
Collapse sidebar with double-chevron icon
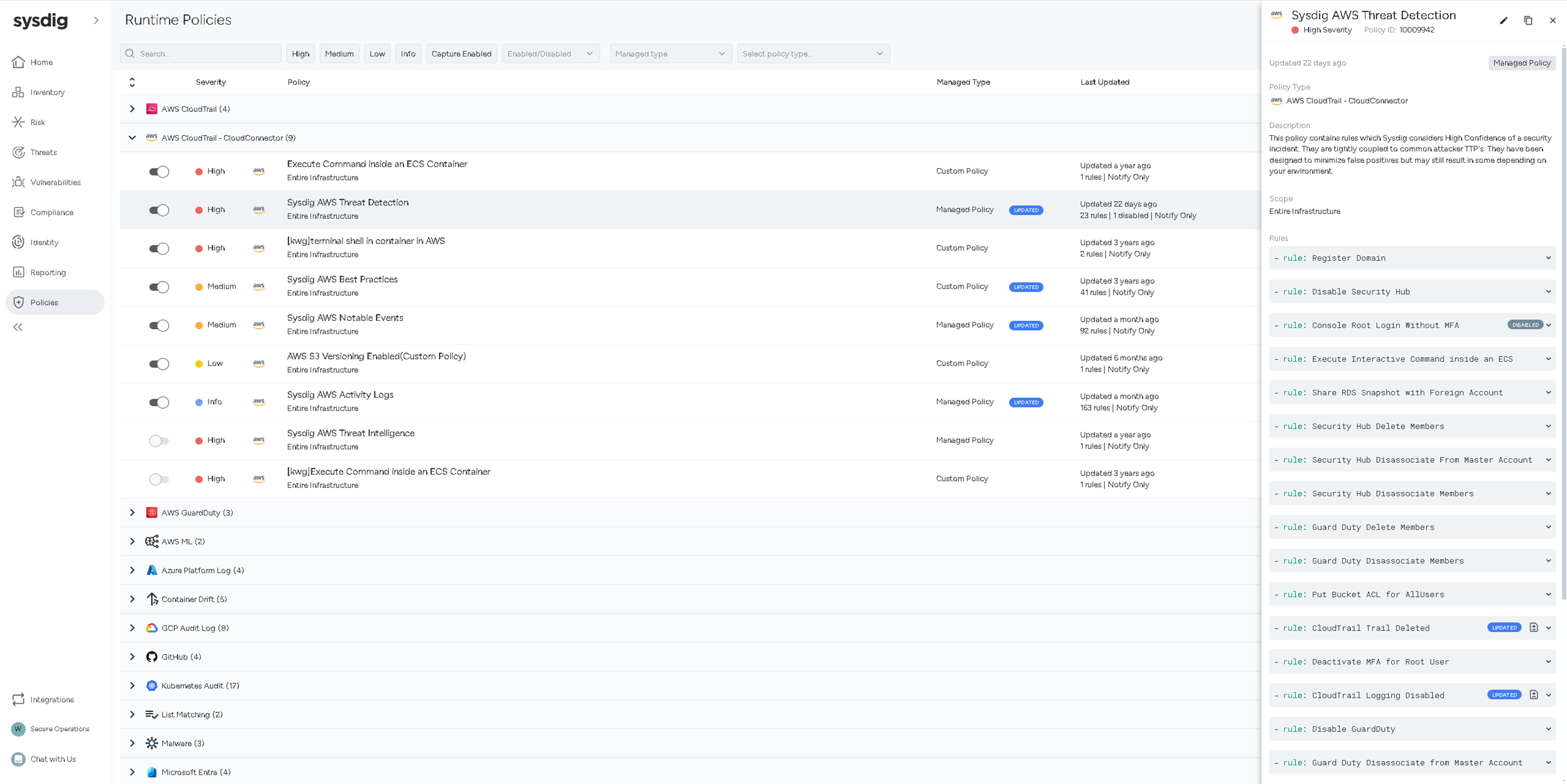tap(18, 327)
